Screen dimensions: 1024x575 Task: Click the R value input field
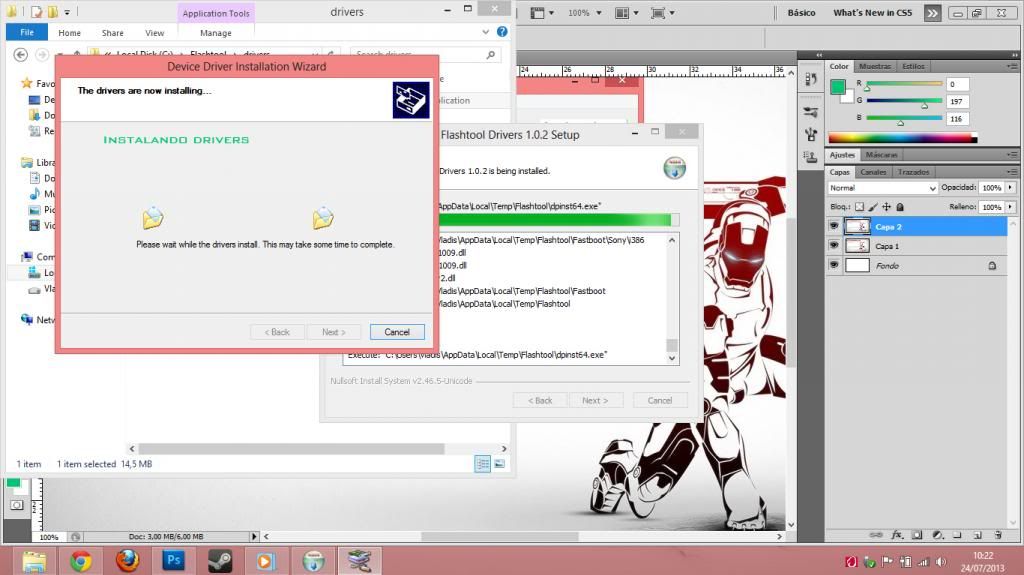coord(957,84)
